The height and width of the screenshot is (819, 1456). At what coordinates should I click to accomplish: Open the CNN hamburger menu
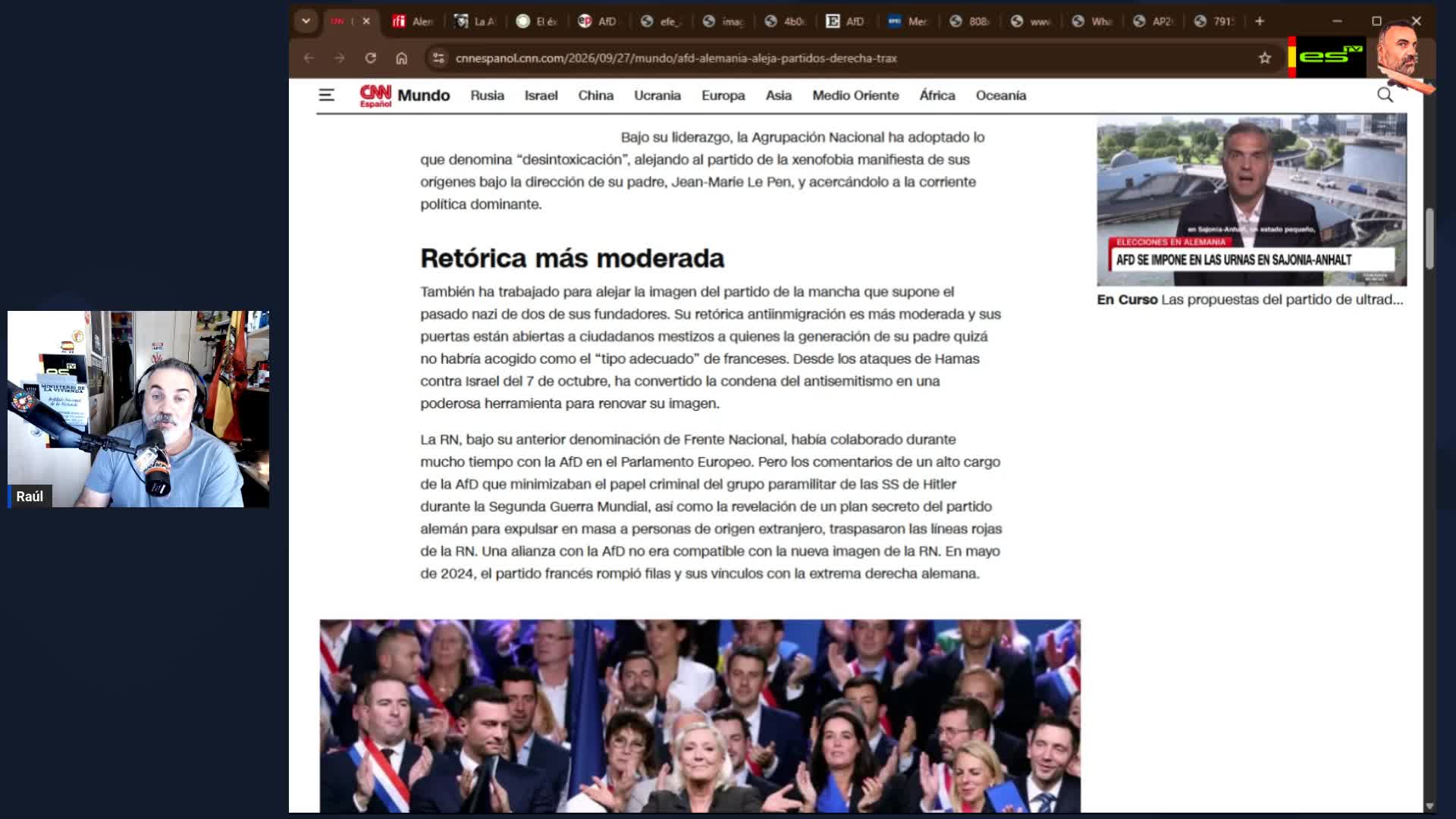(x=326, y=95)
